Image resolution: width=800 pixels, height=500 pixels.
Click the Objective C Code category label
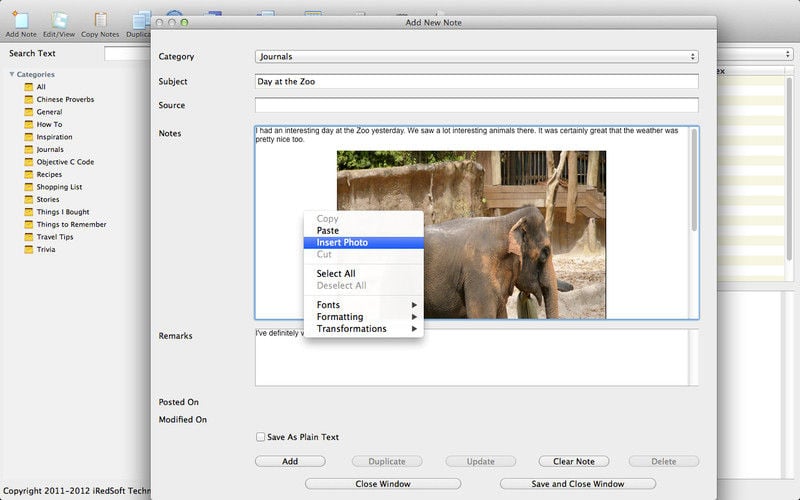(65, 162)
